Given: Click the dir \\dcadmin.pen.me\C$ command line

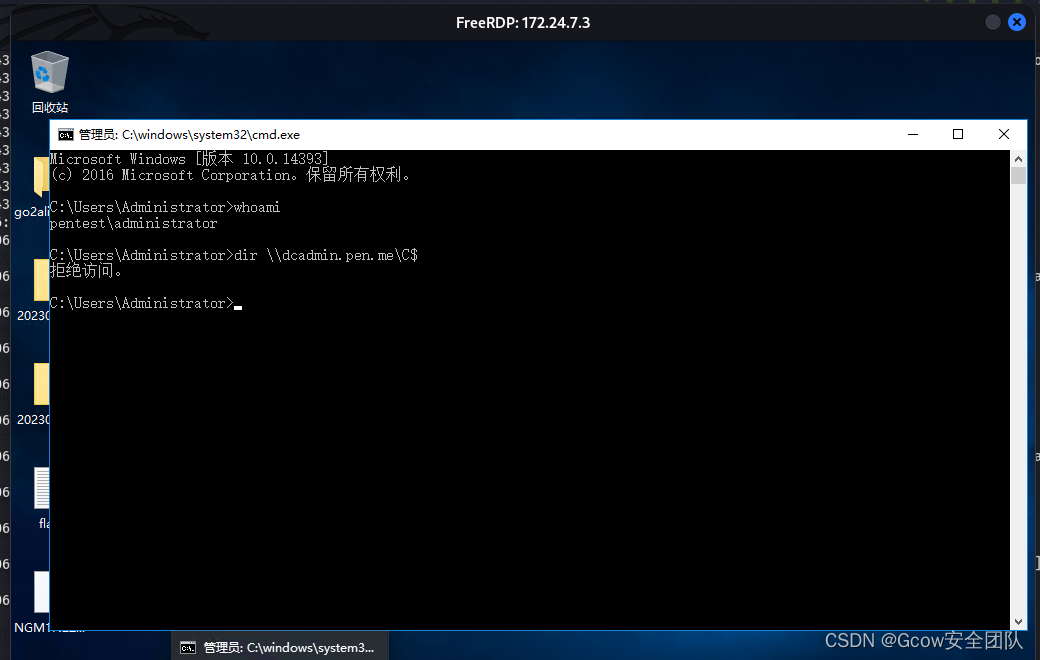Looking at the screenshot, I should pyautogui.click(x=234, y=255).
